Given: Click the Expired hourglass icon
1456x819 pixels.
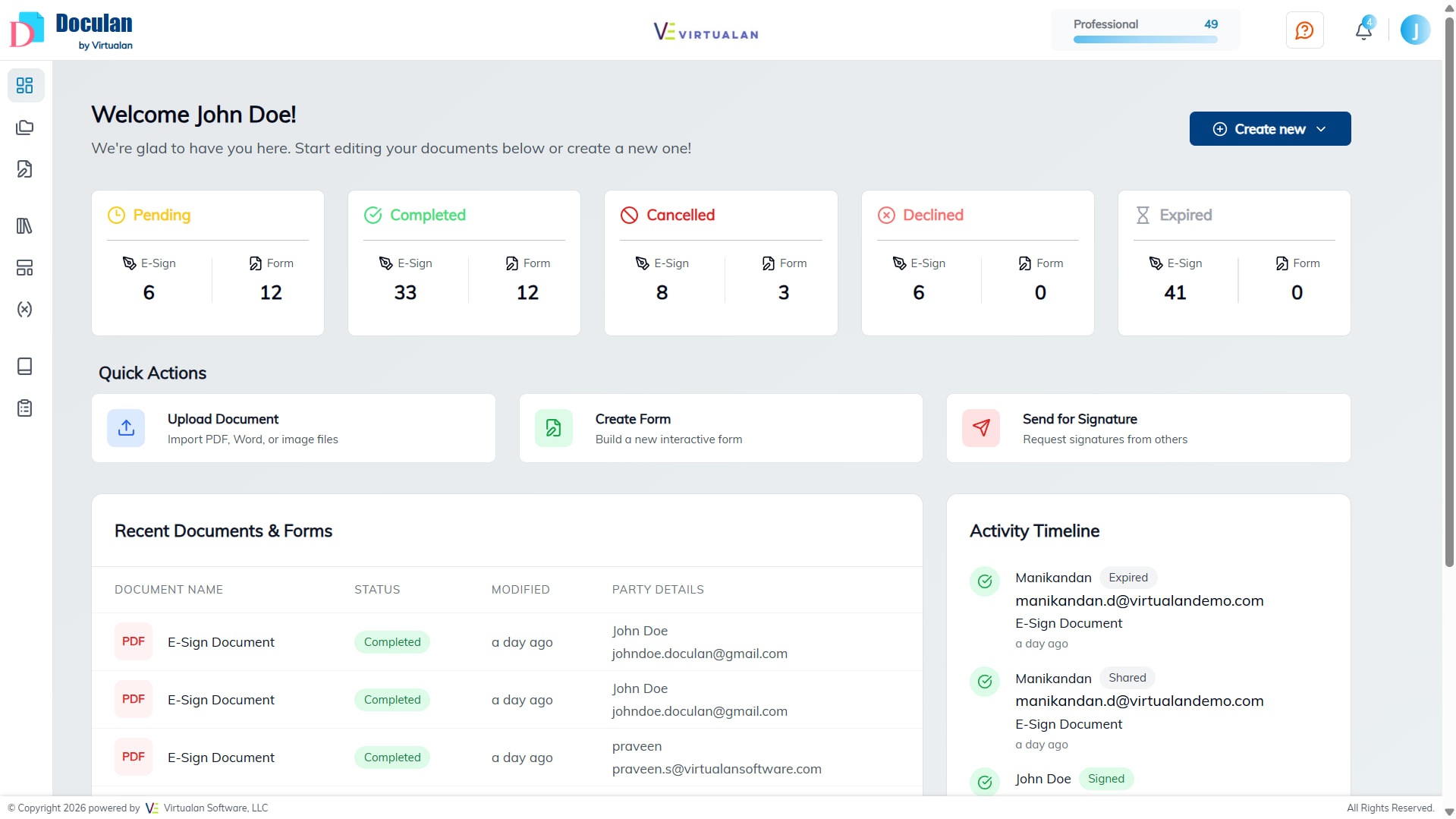Looking at the screenshot, I should click(1143, 215).
